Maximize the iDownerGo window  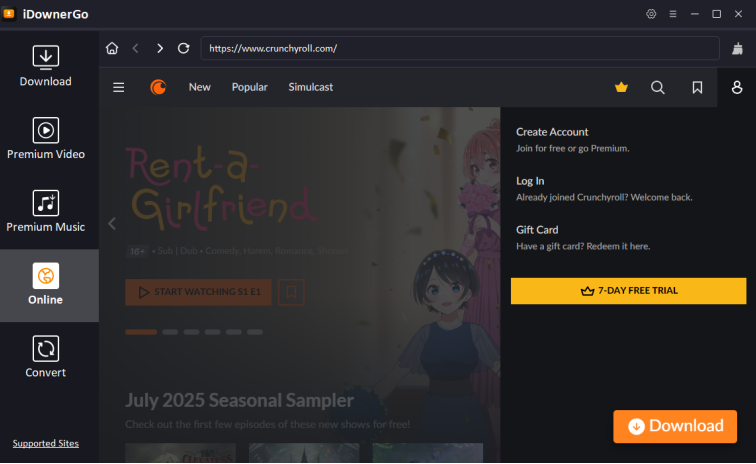(716, 14)
